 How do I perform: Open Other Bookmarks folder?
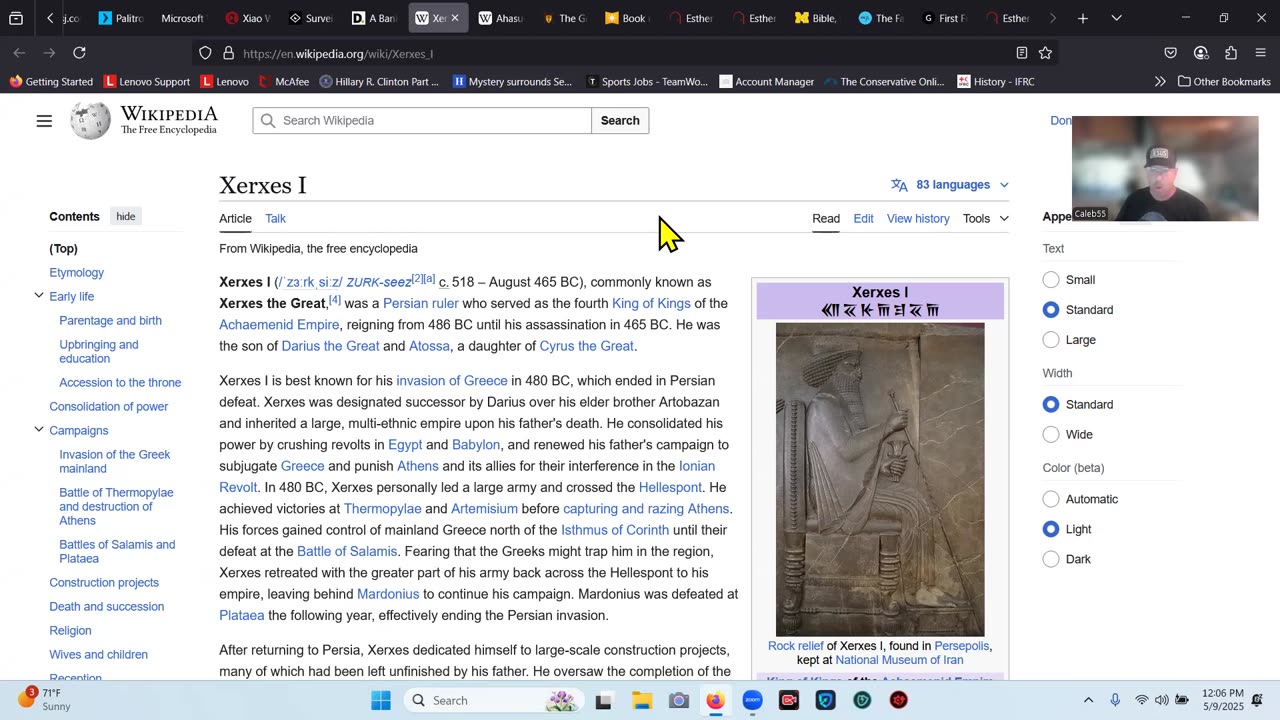[x=1224, y=82]
